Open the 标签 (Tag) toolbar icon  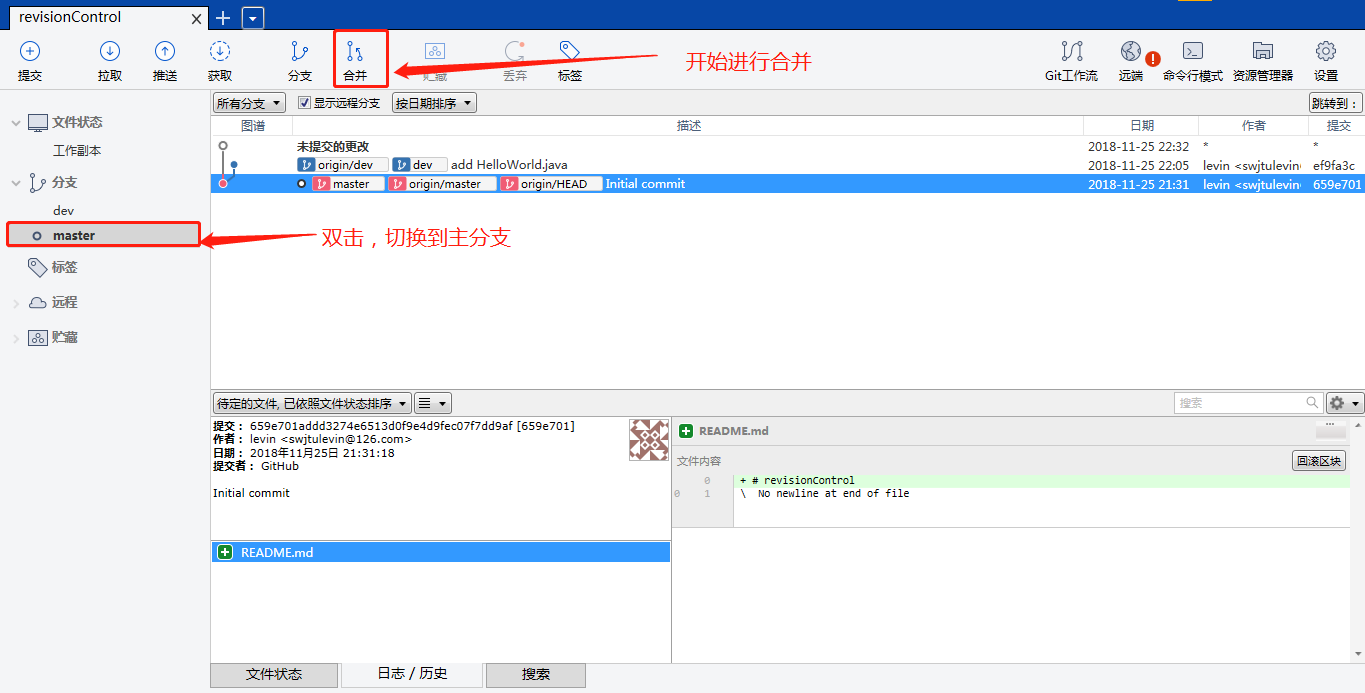(x=570, y=51)
